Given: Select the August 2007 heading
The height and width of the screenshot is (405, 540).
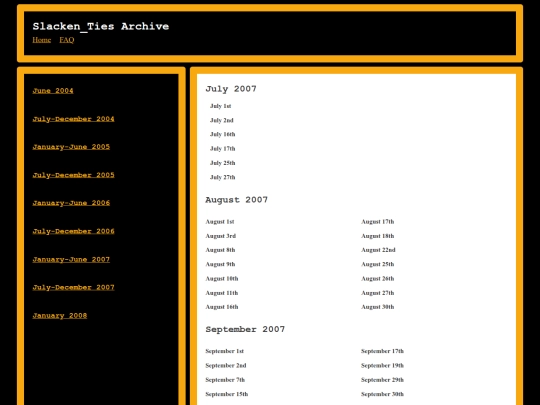Looking at the screenshot, I should pyautogui.click(x=236, y=200).
